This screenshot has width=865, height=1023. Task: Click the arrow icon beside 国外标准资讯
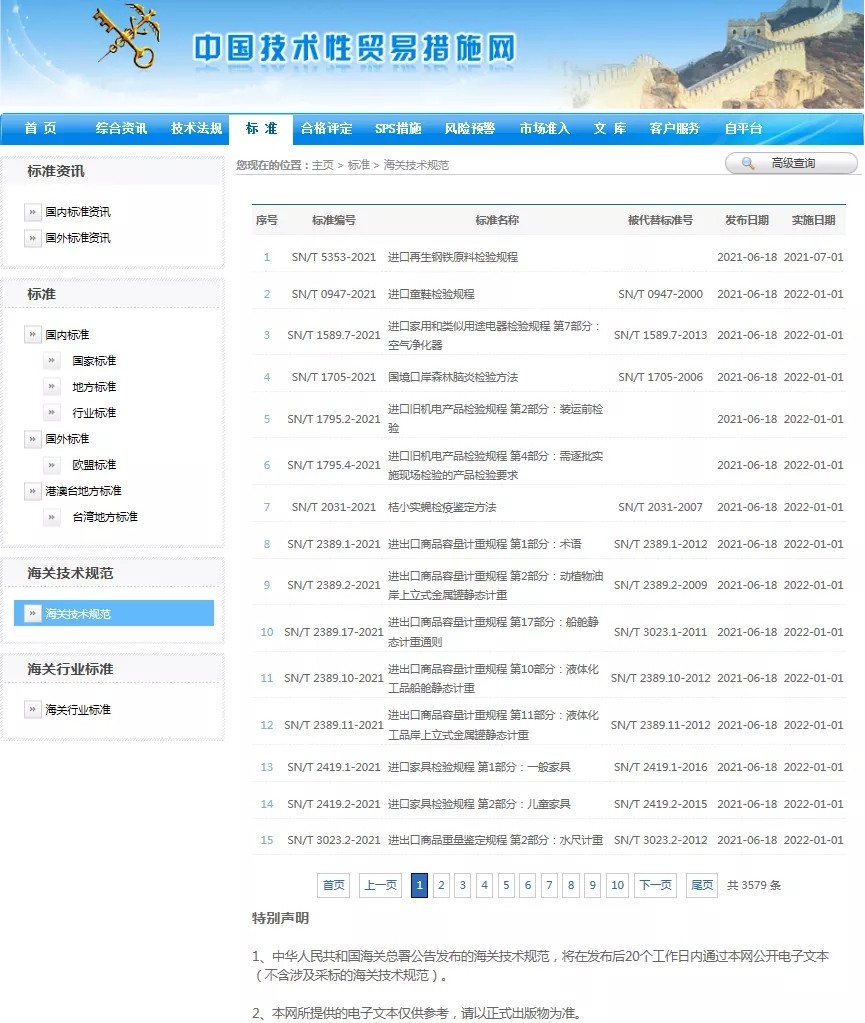[35, 238]
